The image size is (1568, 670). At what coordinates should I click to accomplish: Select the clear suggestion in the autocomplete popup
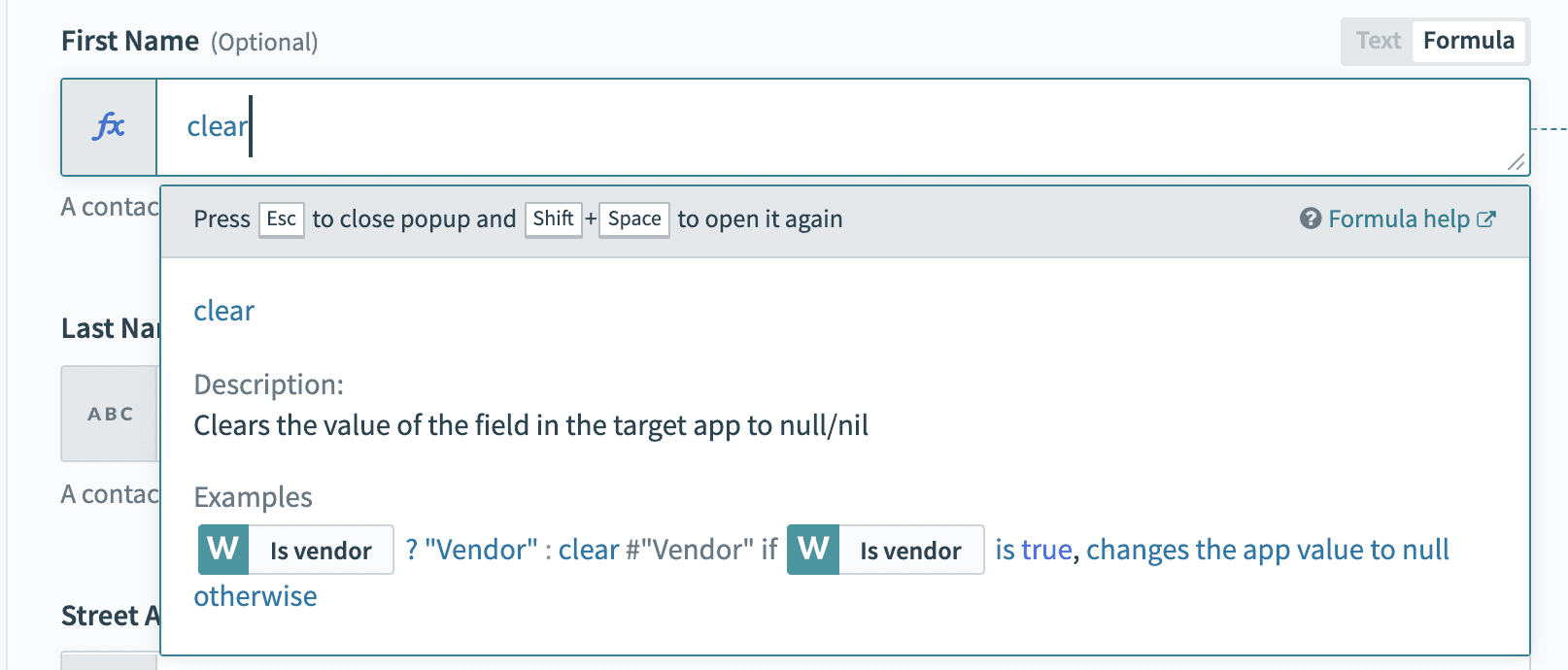pos(223,311)
